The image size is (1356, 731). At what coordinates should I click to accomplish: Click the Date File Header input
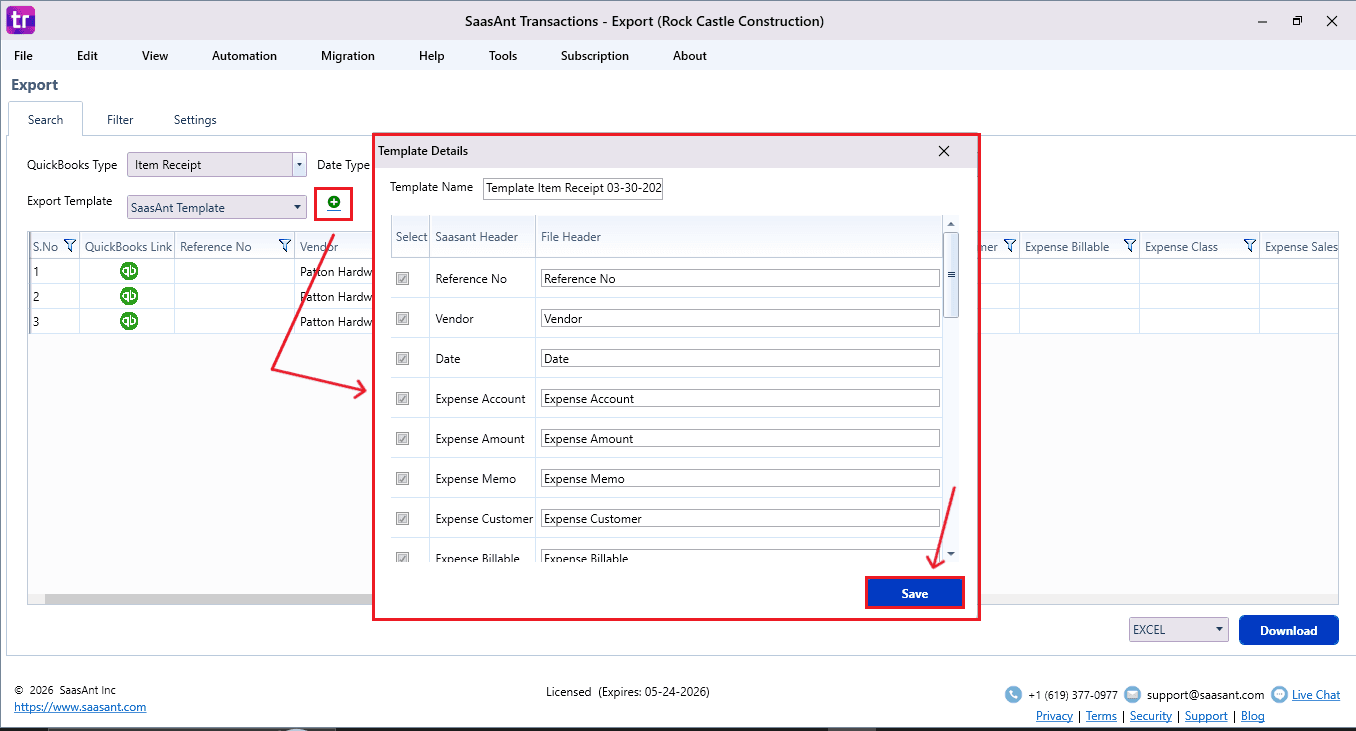coord(740,358)
